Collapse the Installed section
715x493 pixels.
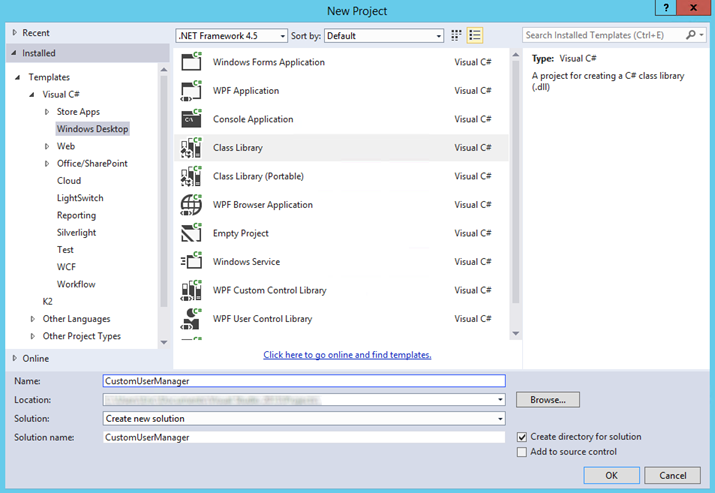[x=14, y=53]
